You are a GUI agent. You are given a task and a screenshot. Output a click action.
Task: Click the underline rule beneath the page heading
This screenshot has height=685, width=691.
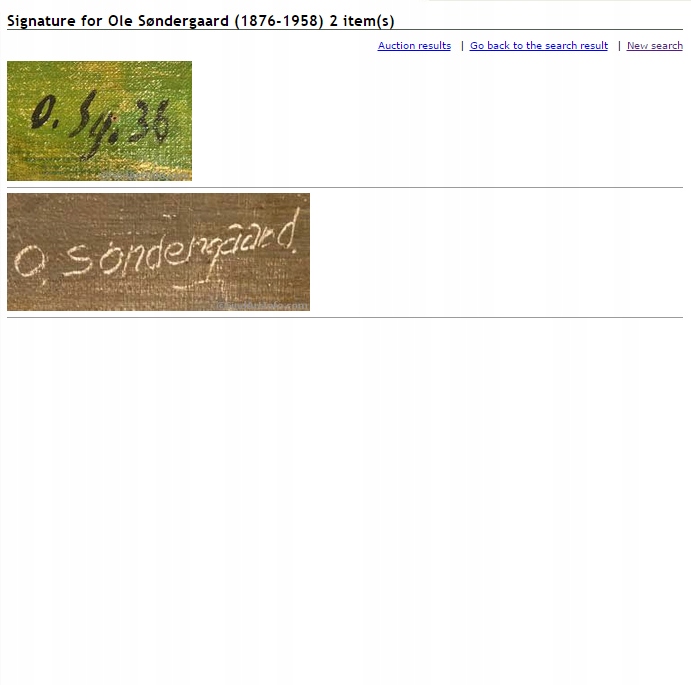[345, 30]
